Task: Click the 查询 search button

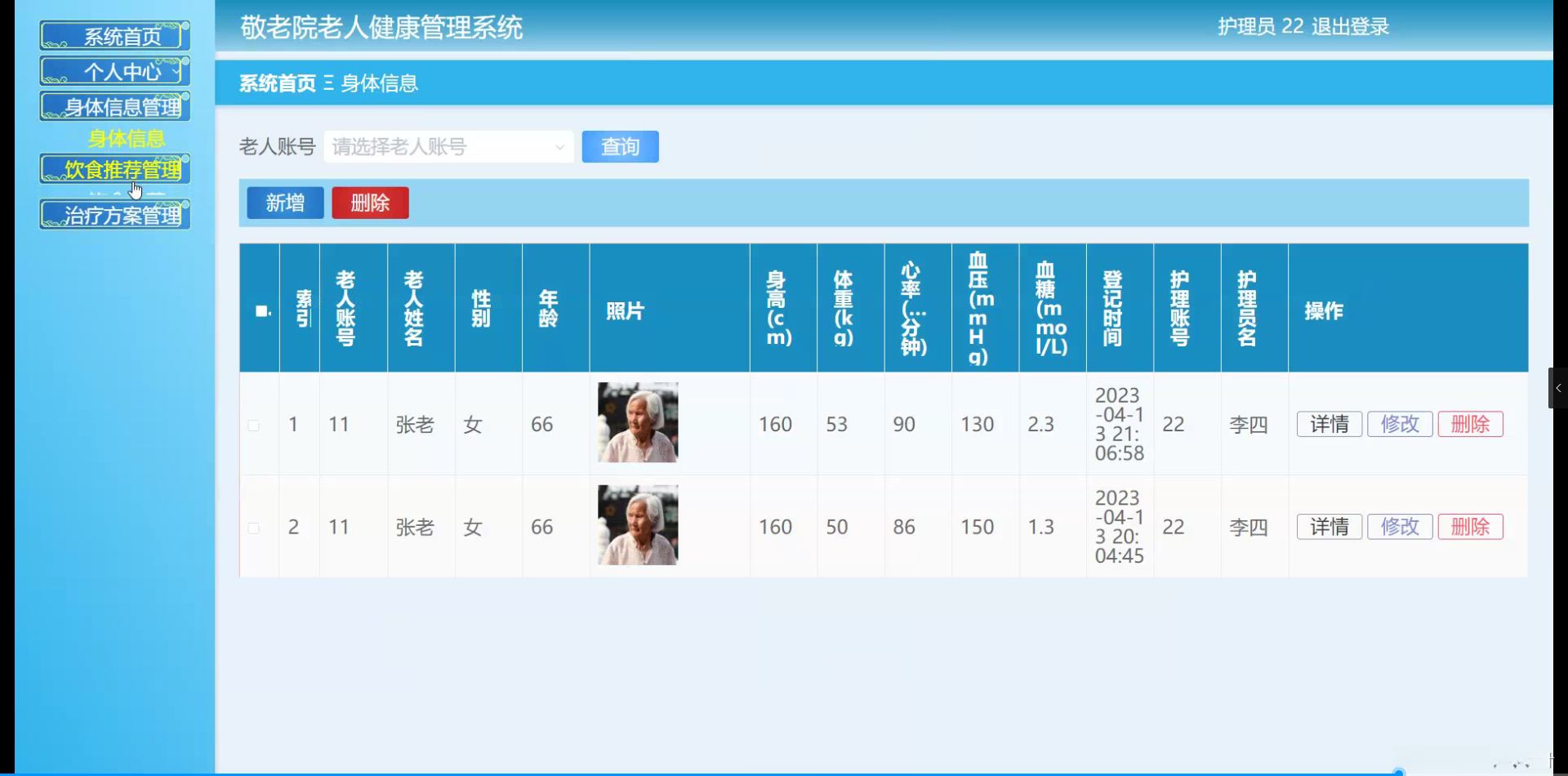Action: [x=620, y=147]
